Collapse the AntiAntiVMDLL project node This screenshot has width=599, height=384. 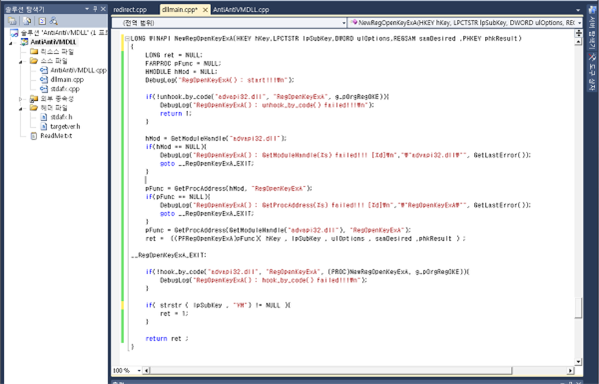point(11,43)
